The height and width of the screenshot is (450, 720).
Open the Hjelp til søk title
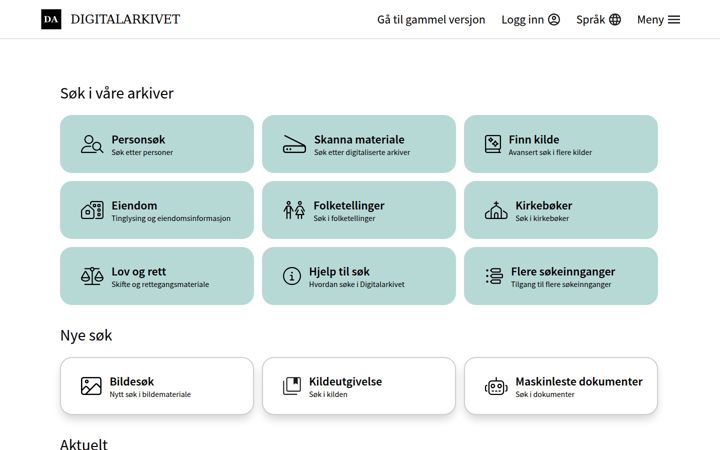(339, 271)
